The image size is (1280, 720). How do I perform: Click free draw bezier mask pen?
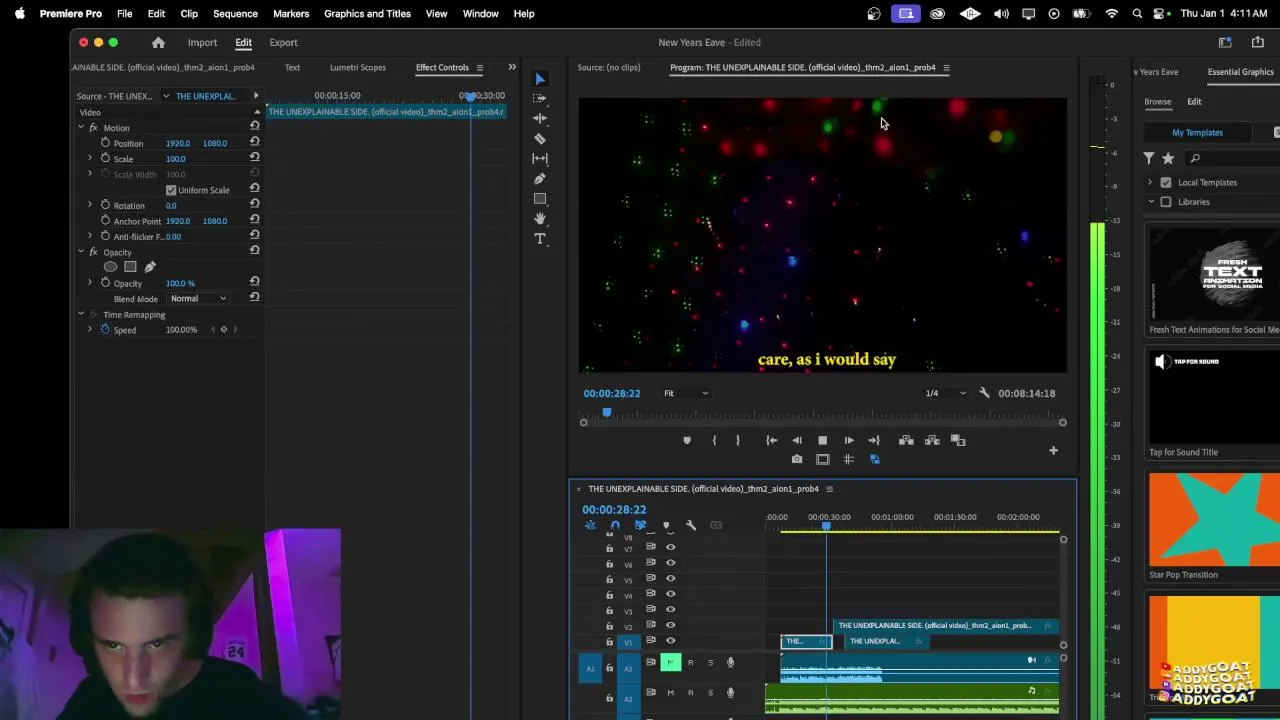coord(150,267)
